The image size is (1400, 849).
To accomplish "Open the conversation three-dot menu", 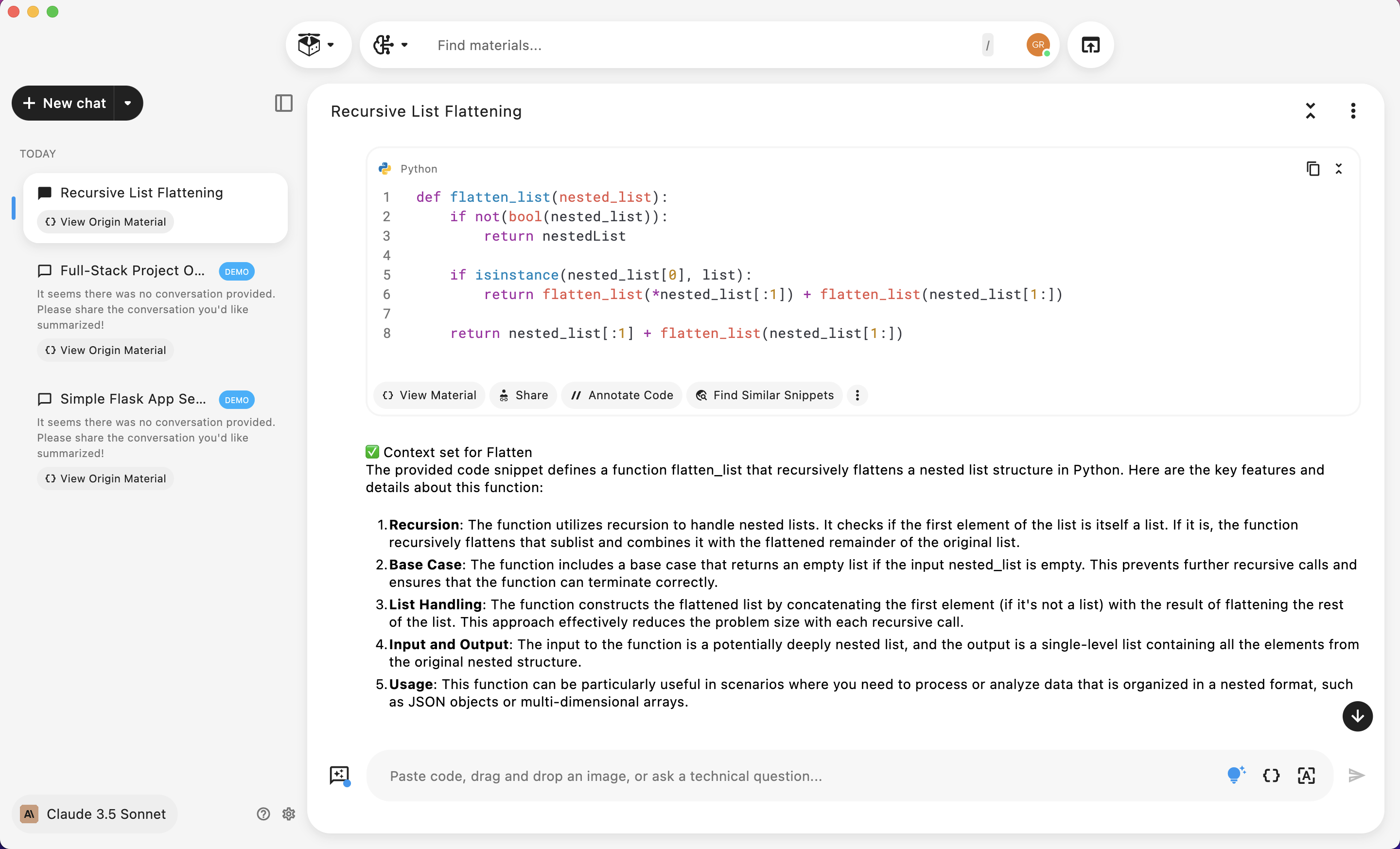I will [1353, 111].
